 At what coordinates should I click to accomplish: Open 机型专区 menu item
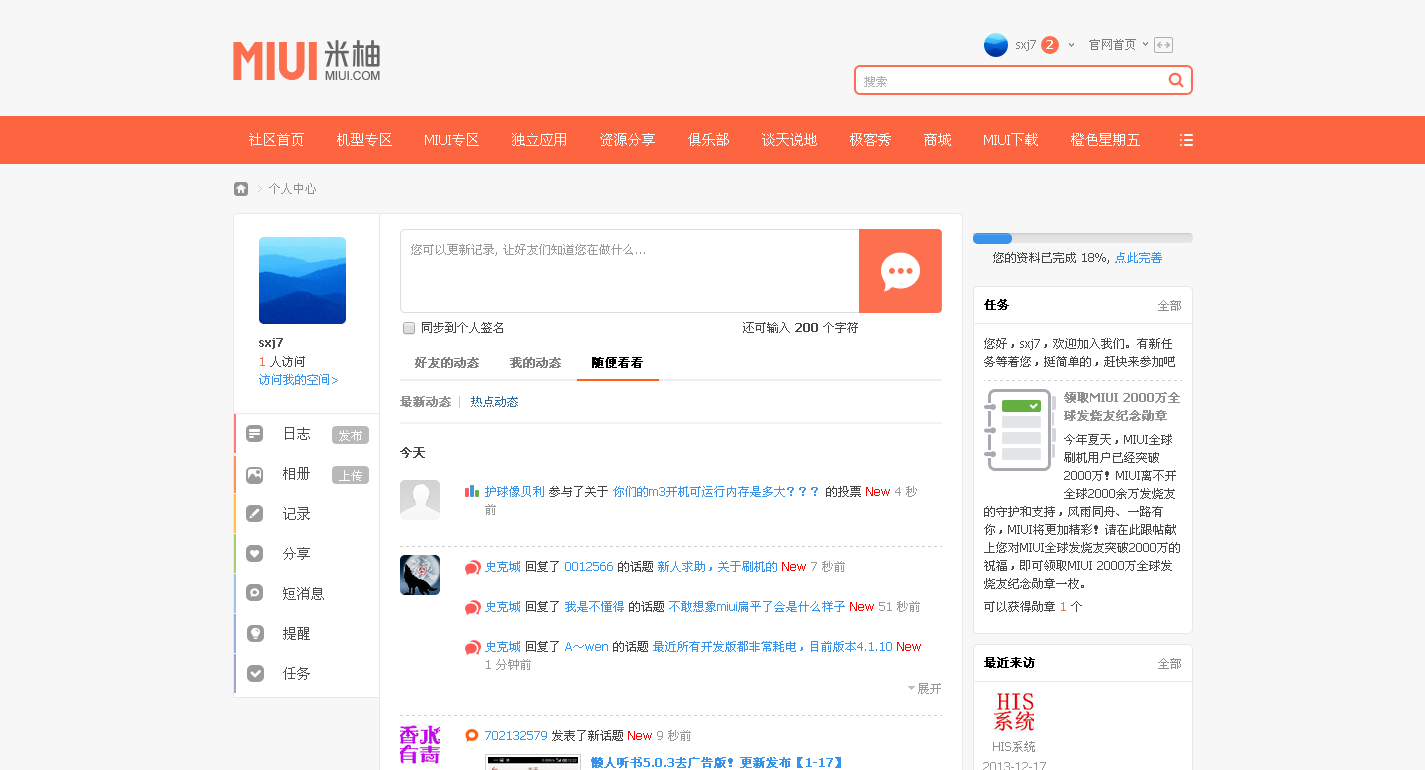click(x=364, y=140)
